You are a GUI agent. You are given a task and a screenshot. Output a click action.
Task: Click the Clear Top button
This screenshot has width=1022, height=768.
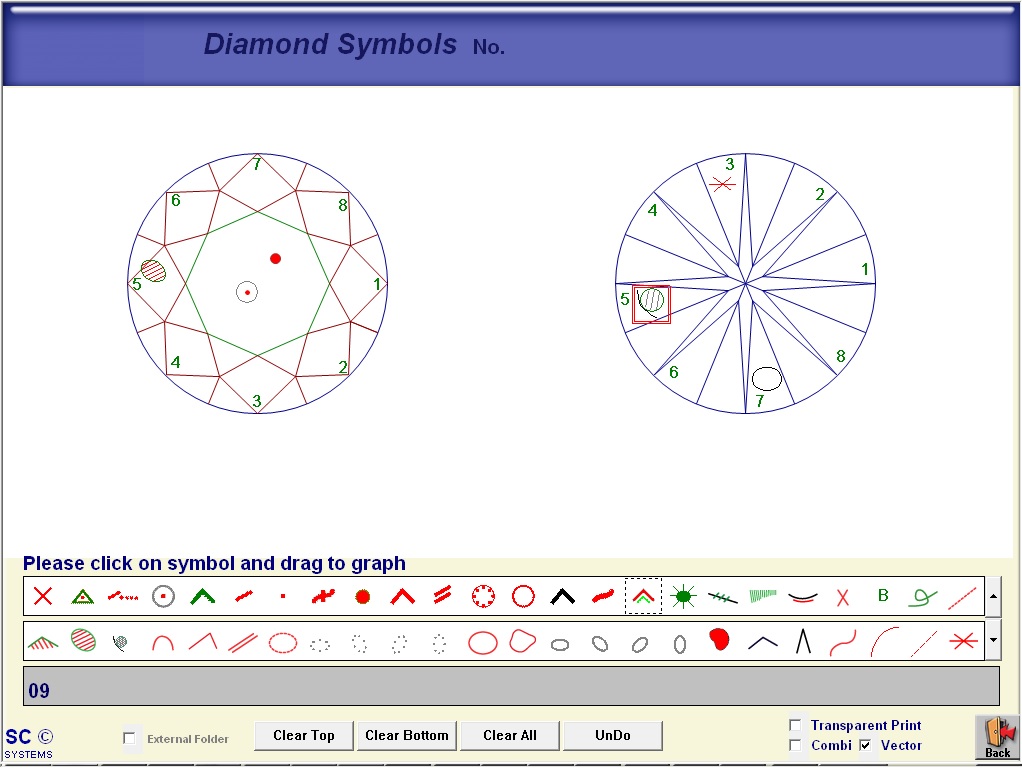click(304, 736)
